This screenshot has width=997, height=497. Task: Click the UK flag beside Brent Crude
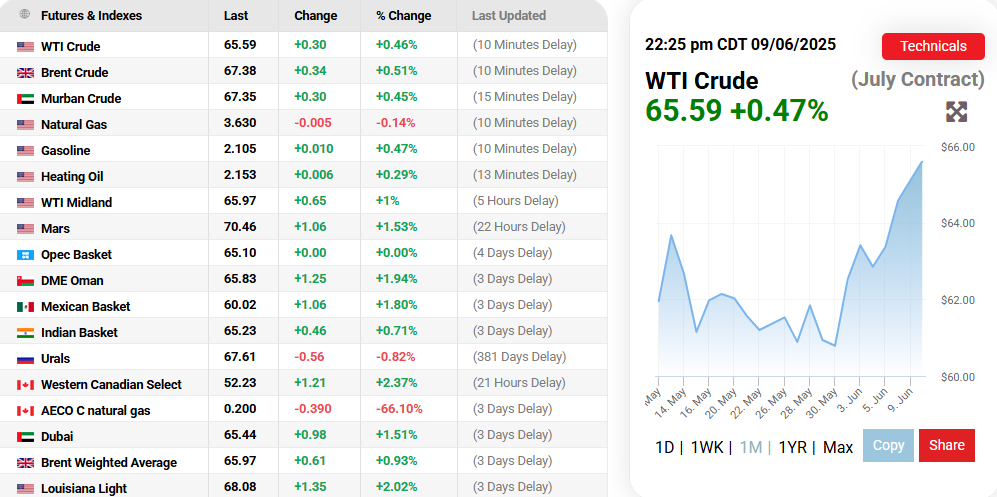tap(25, 72)
